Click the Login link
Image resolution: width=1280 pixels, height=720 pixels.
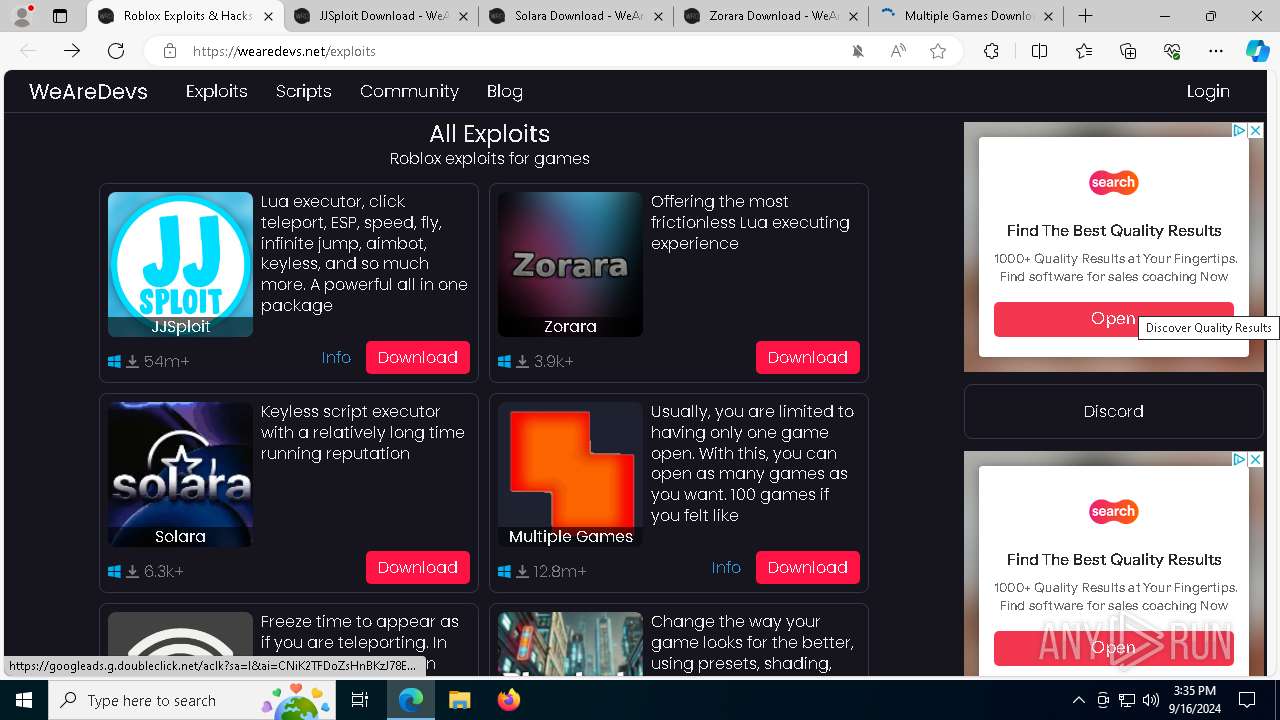[x=1208, y=91]
